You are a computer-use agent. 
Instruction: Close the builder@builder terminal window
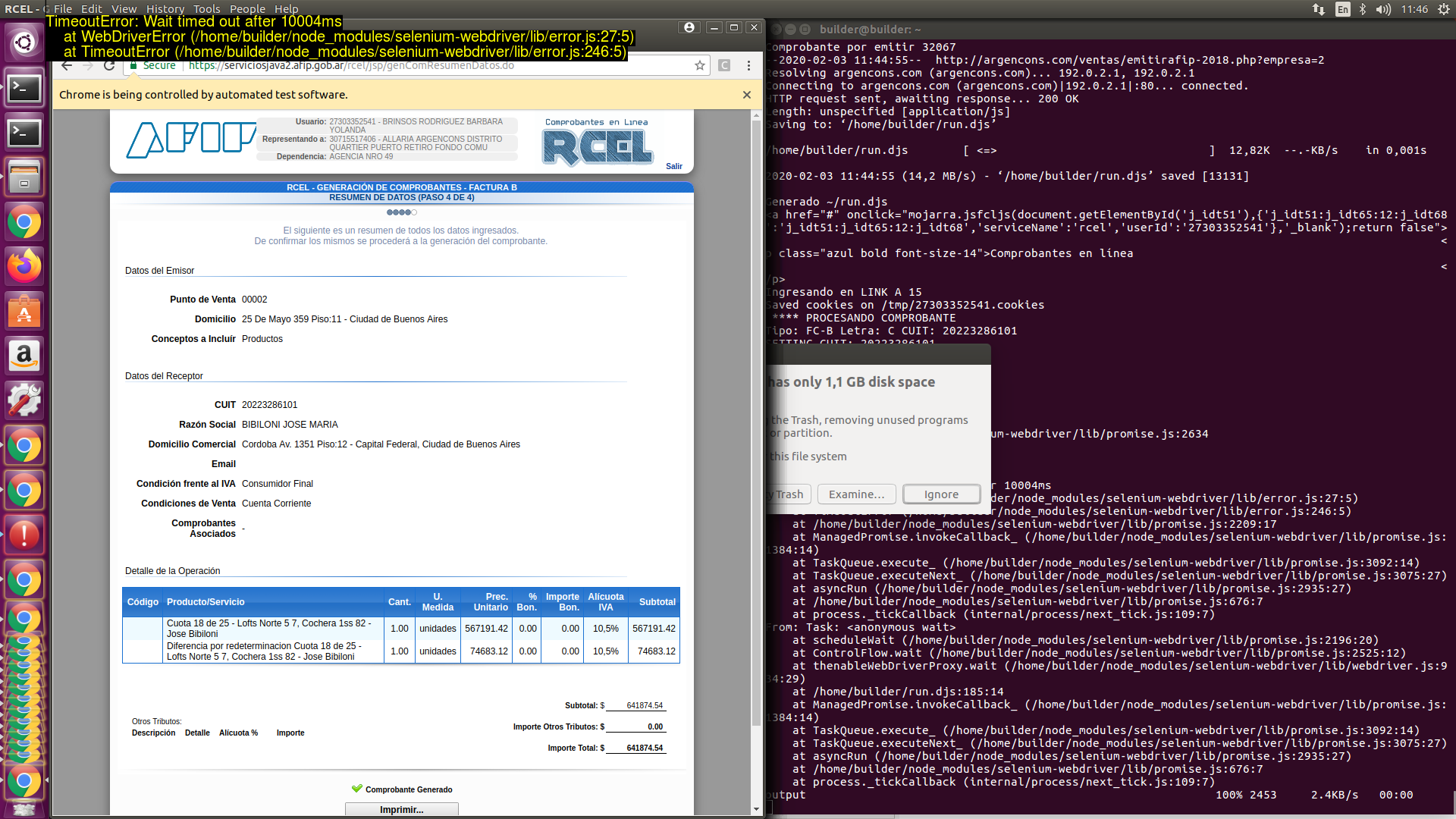(x=776, y=29)
